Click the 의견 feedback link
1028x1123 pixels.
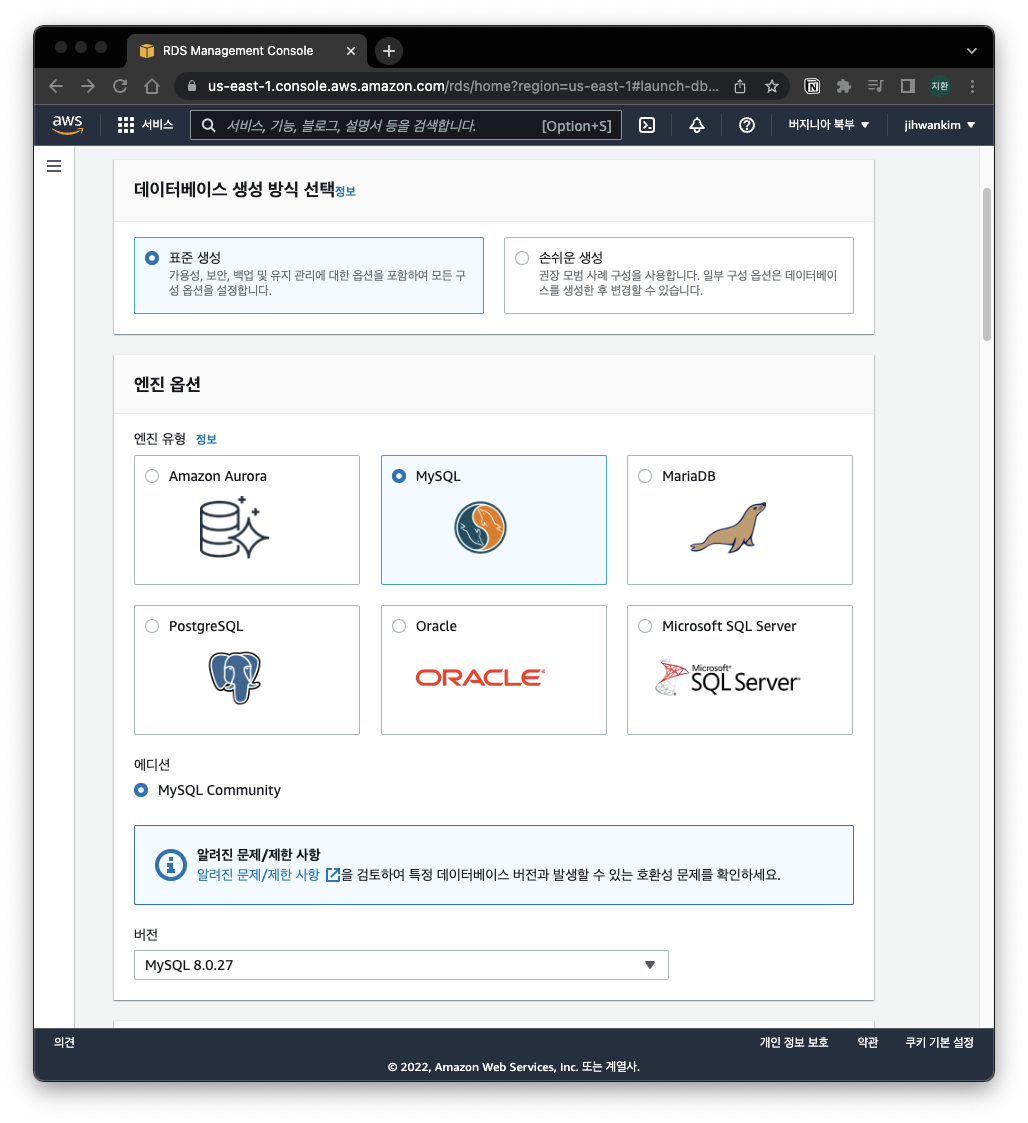click(x=64, y=1043)
